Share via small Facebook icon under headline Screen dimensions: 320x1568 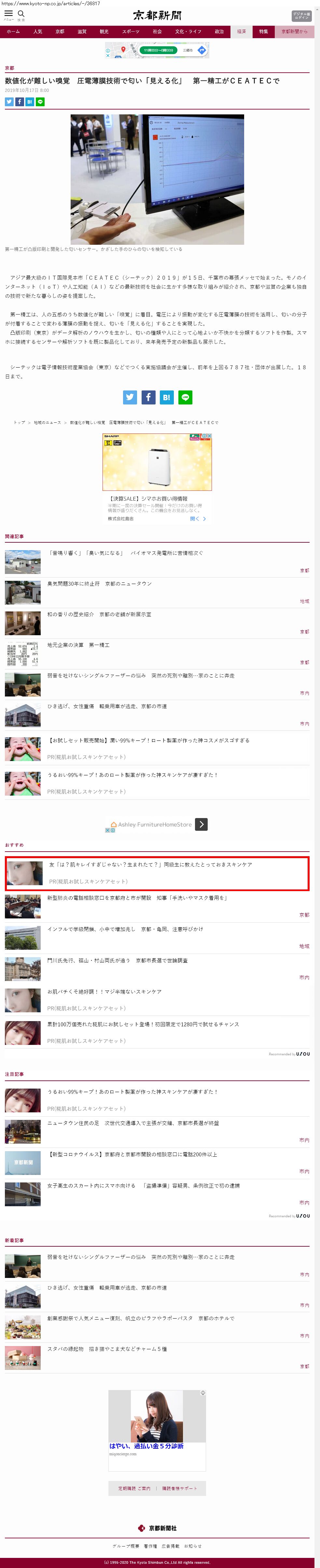pos(20,102)
